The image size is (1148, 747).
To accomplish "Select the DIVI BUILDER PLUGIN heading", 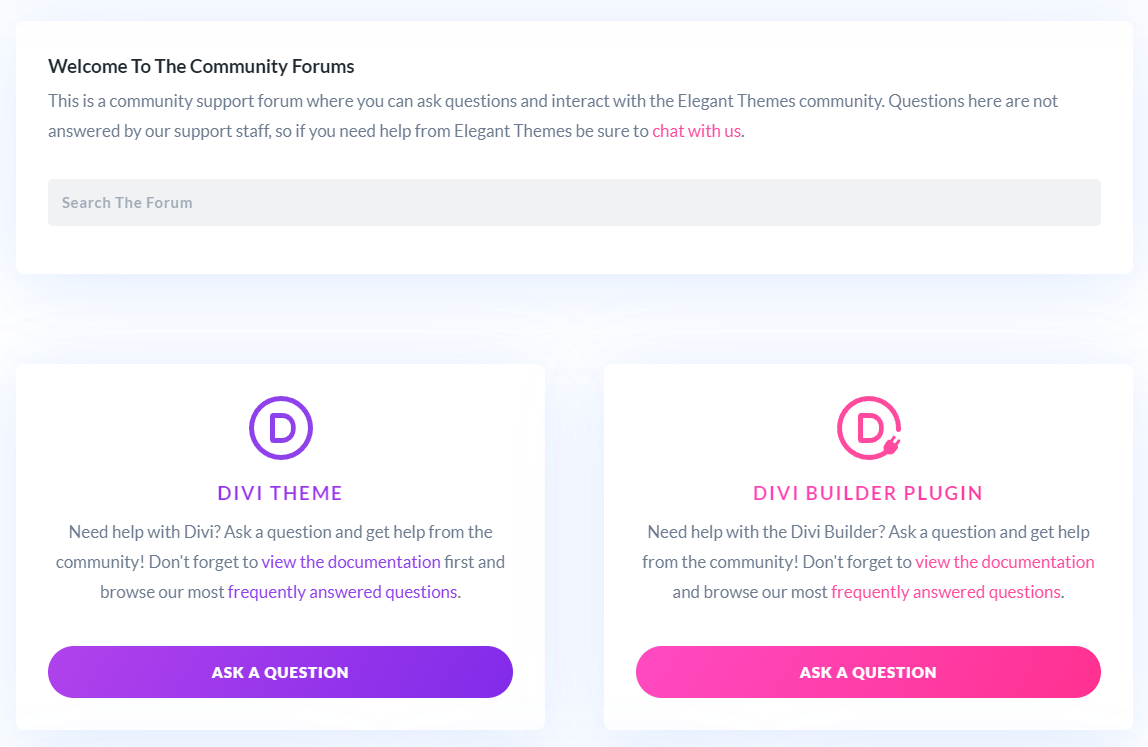I will pyautogui.click(x=868, y=493).
